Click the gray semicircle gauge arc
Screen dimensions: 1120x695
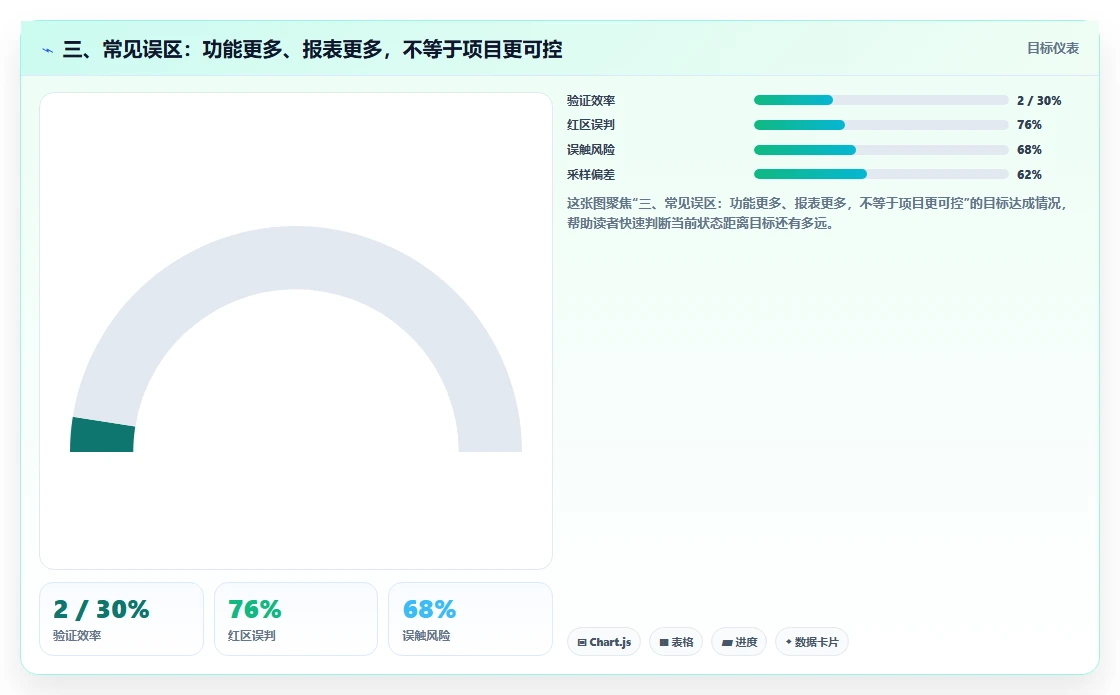click(x=296, y=259)
